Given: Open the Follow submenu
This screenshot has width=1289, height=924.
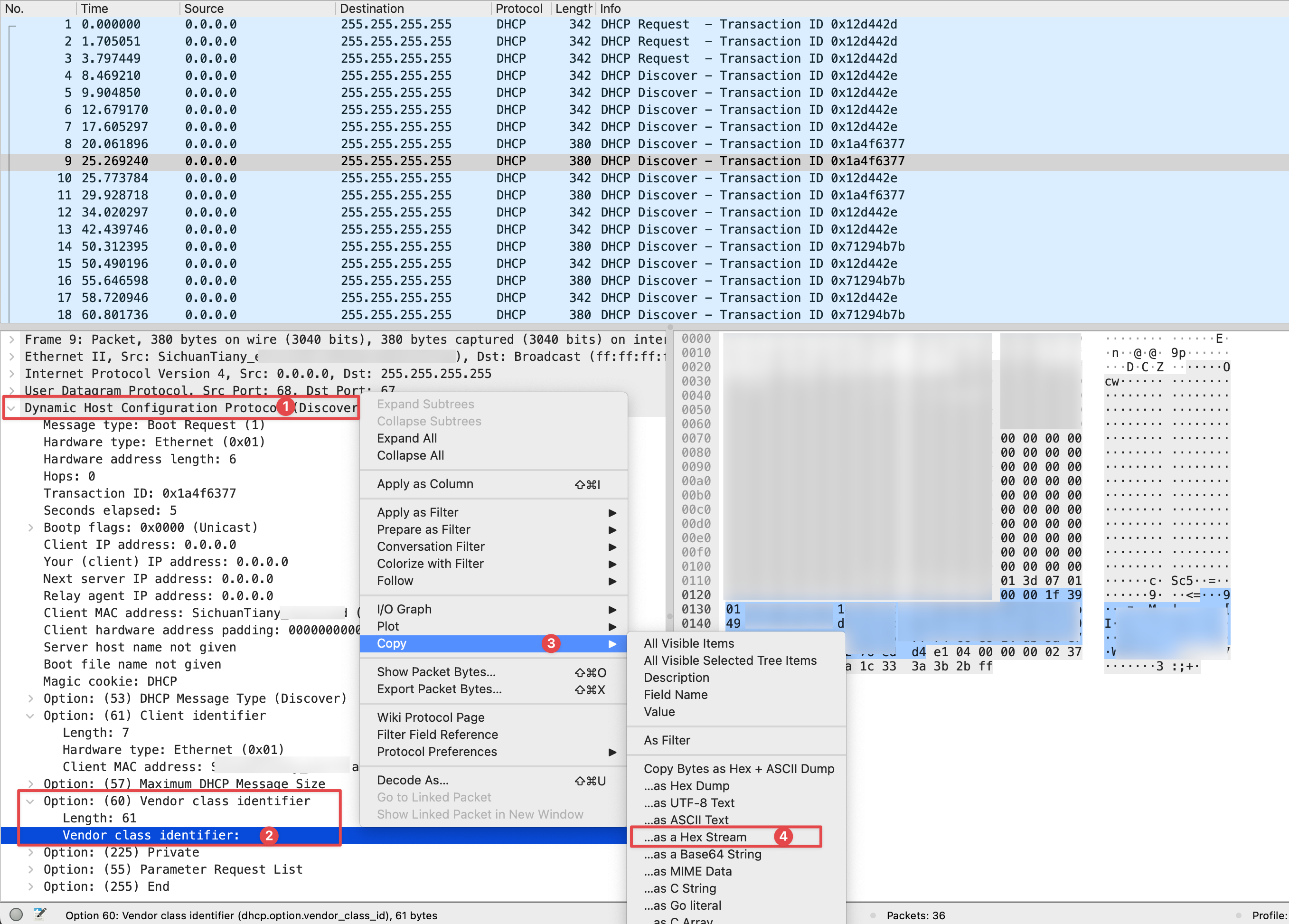Looking at the screenshot, I should point(395,581).
